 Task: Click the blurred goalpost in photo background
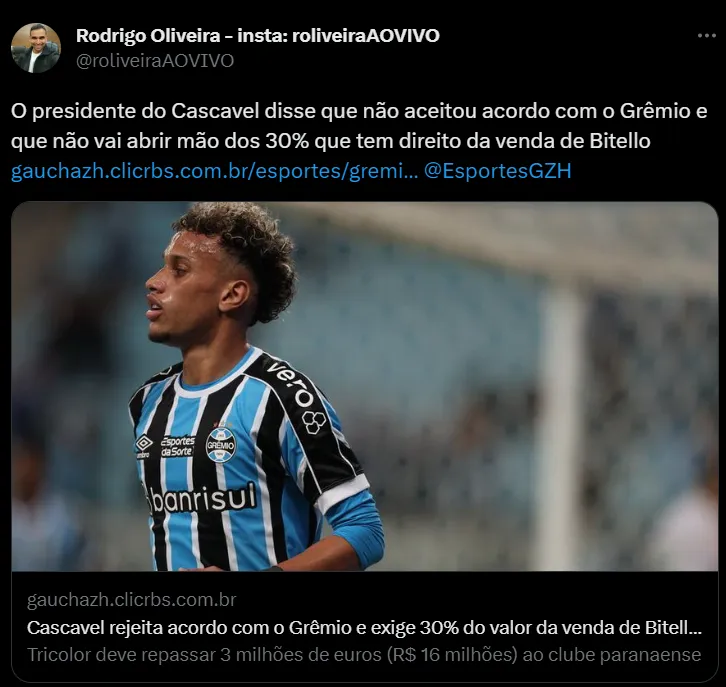pyautogui.click(x=563, y=417)
